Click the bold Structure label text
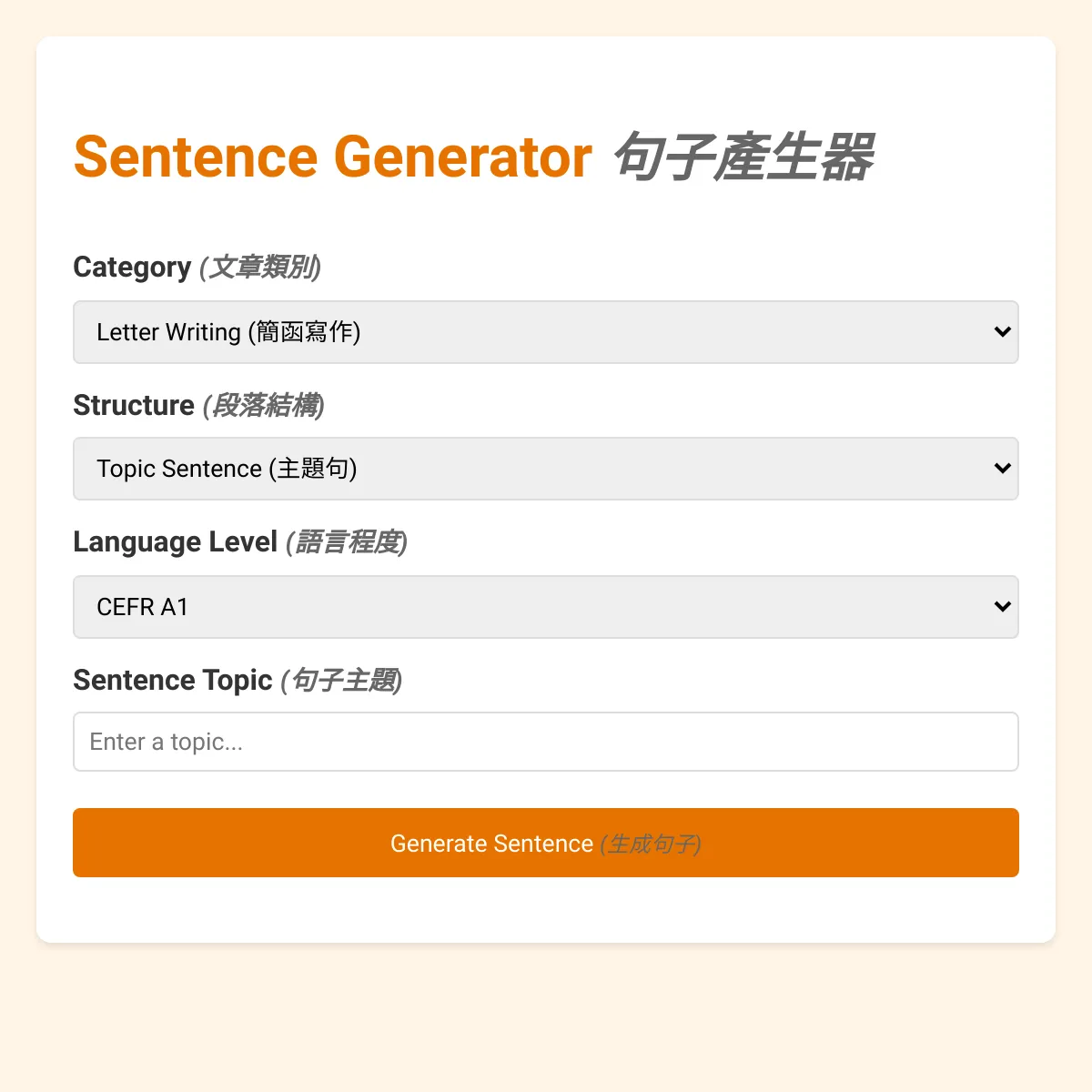Image resolution: width=1092 pixels, height=1092 pixels. coord(134,405)
